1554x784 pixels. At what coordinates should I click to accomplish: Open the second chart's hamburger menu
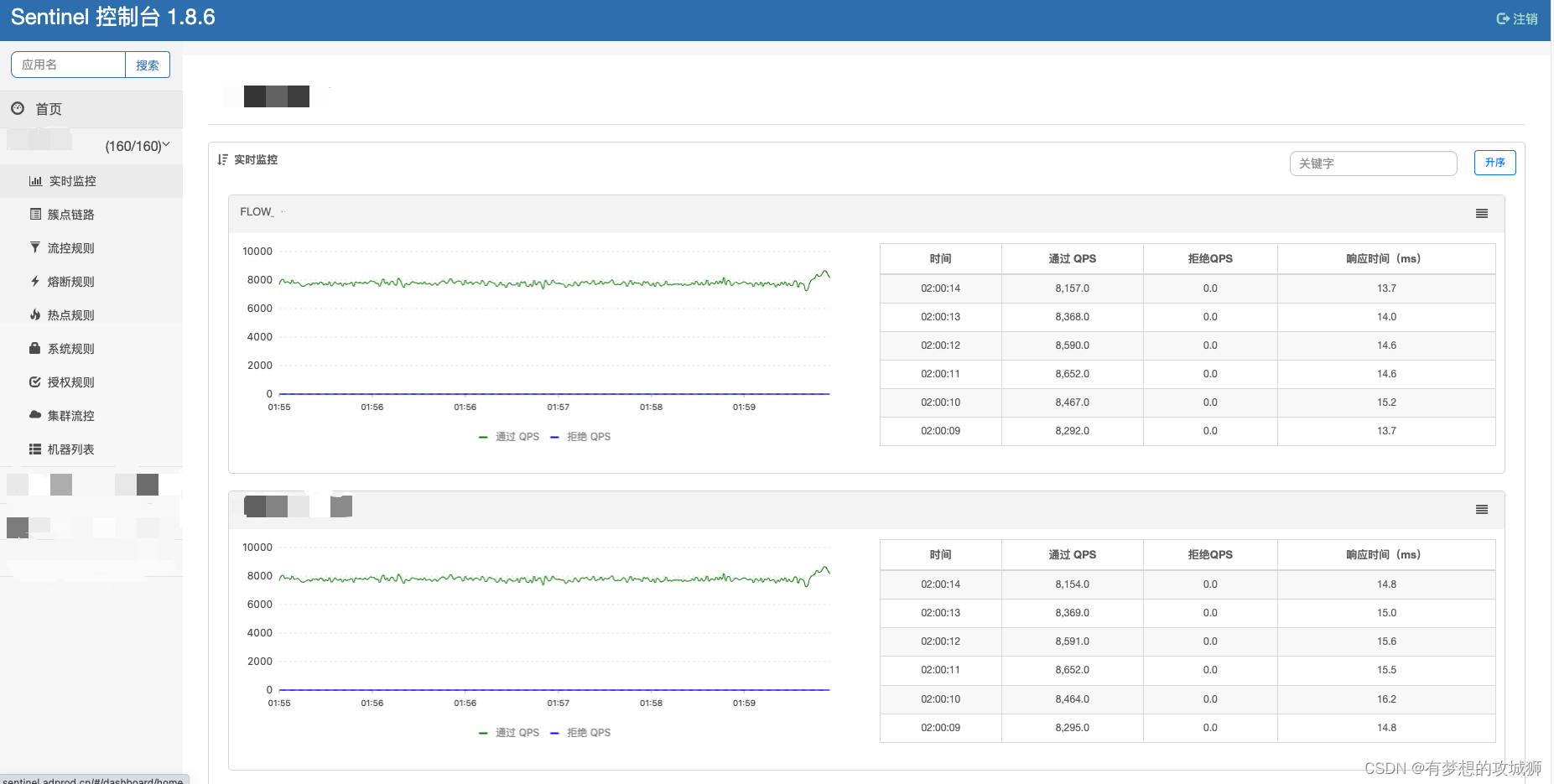coord(1482,510)
